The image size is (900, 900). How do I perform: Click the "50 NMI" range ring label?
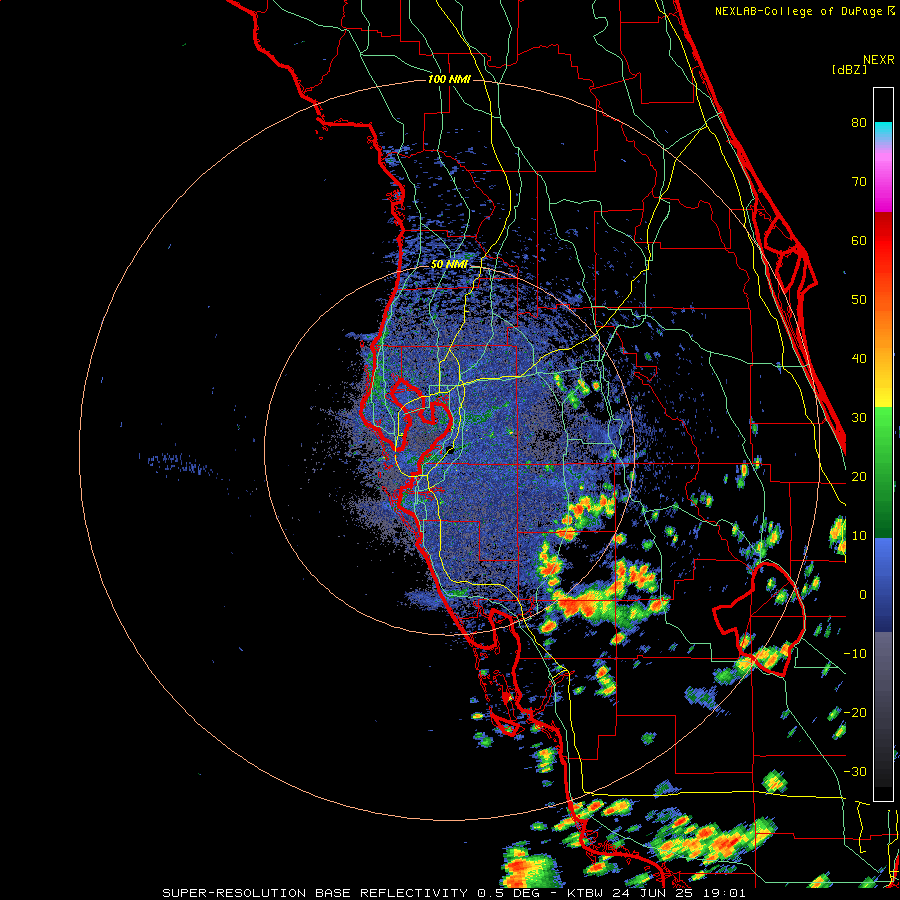tap(449, 265)
